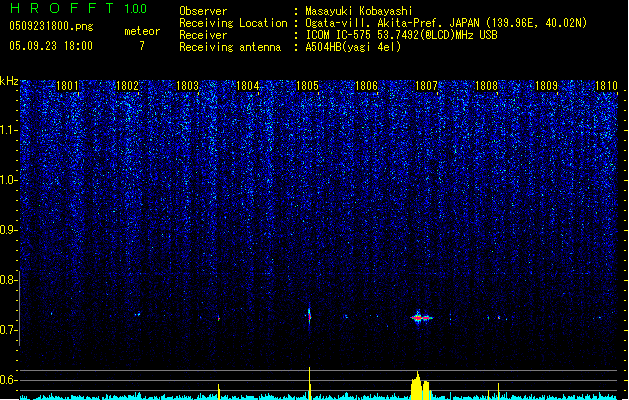Screen dimensions: 629x400
Task: Click the meteor count value 7
Action: pyautogui.click(x=142, y=46)
